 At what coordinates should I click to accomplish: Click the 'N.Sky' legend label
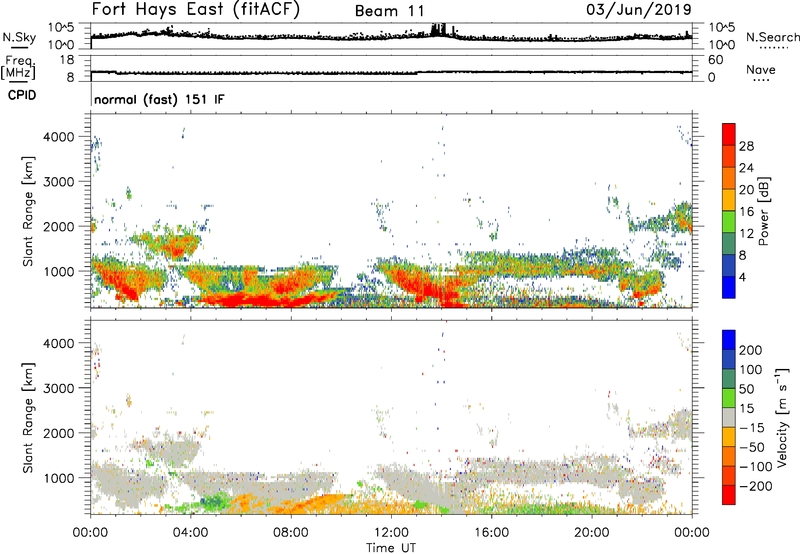[x=19, y=37]
